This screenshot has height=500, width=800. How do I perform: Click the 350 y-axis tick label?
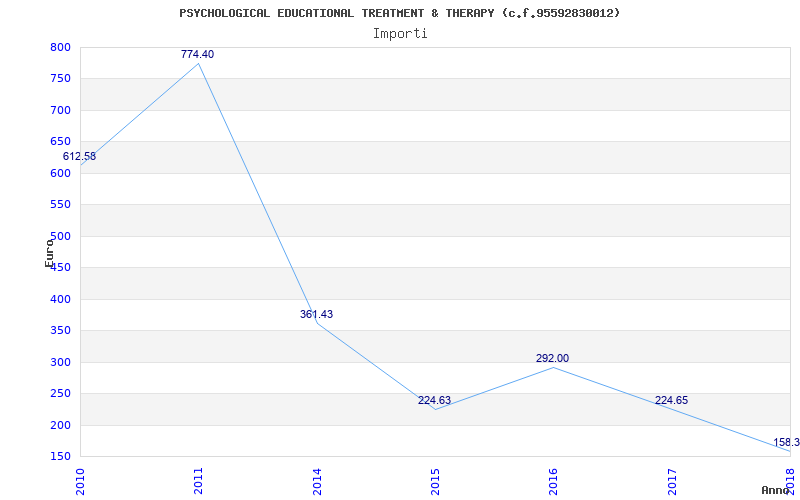60,331
